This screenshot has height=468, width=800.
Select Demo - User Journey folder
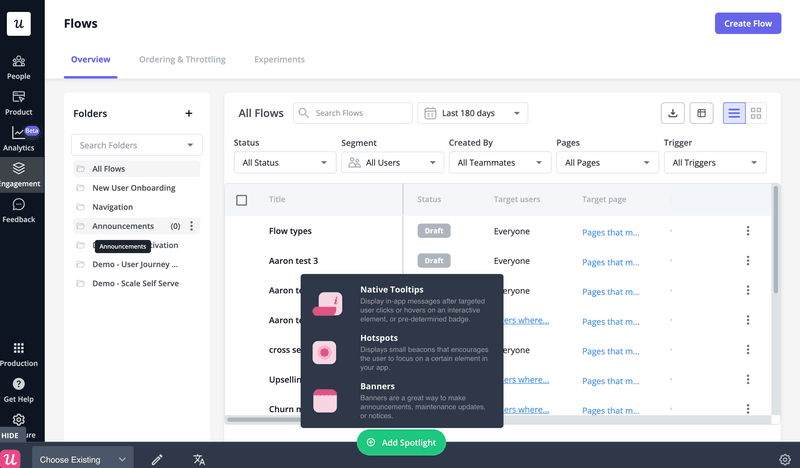(x=137, y=264)
